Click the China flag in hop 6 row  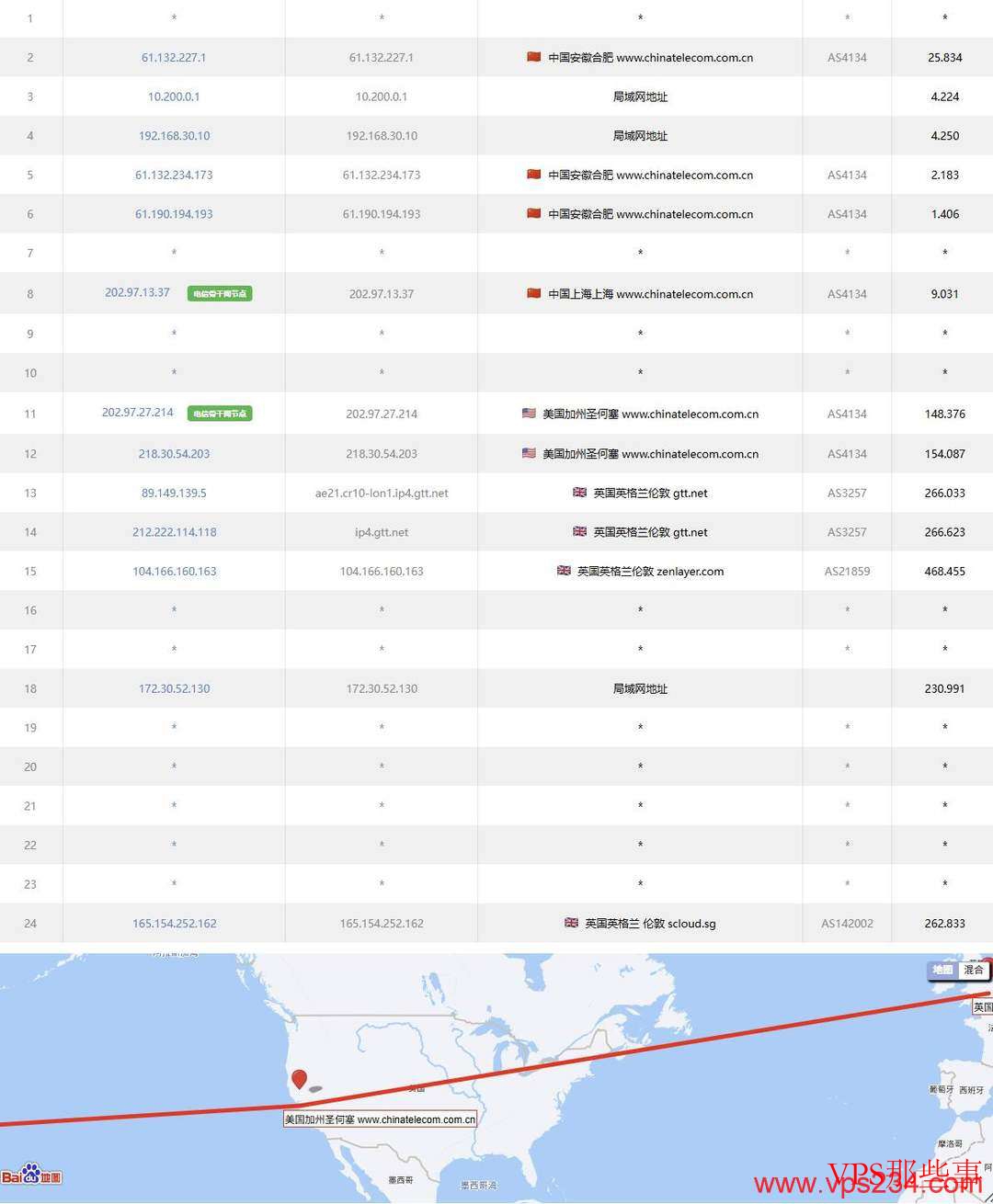click(x=533, y=214)
